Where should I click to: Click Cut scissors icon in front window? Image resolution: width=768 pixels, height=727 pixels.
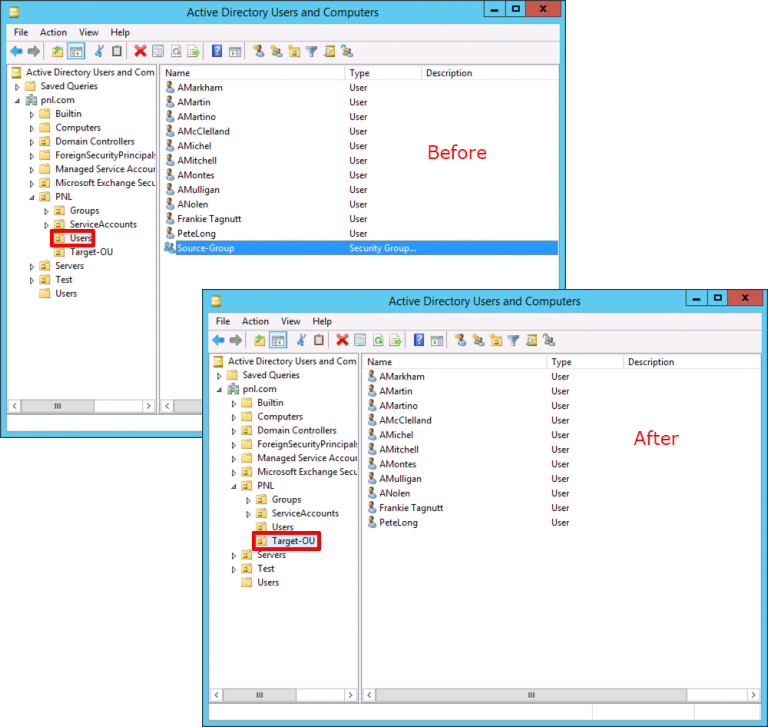click(x=301, y=340)
